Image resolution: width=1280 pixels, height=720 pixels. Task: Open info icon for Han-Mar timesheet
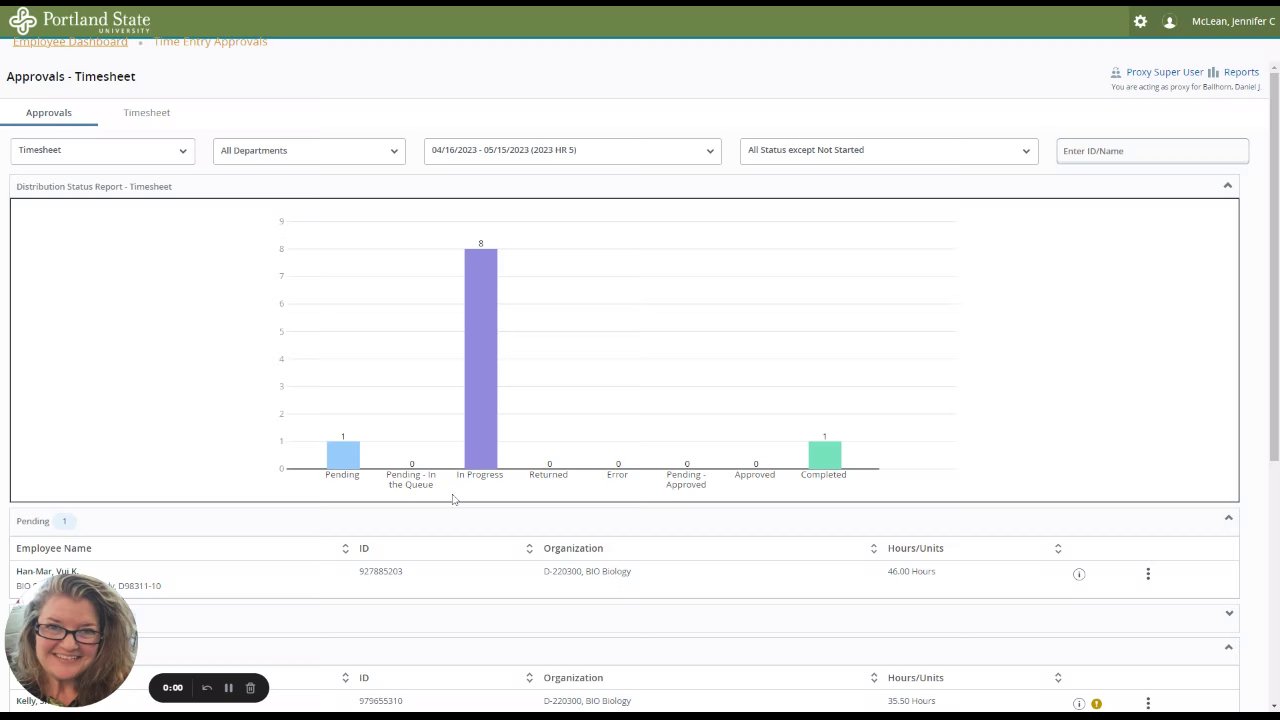(1079, 574)
